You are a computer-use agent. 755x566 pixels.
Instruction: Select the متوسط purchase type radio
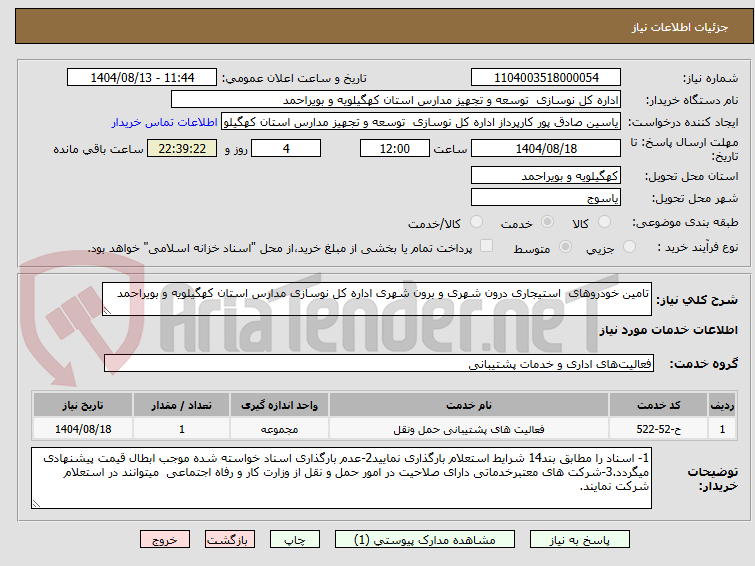point(565,247)
